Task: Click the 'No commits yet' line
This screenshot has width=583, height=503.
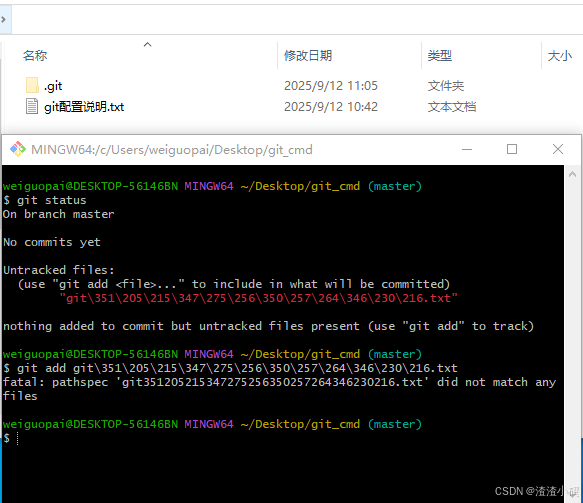Action: pyautogui.click(x=52, y=242)
